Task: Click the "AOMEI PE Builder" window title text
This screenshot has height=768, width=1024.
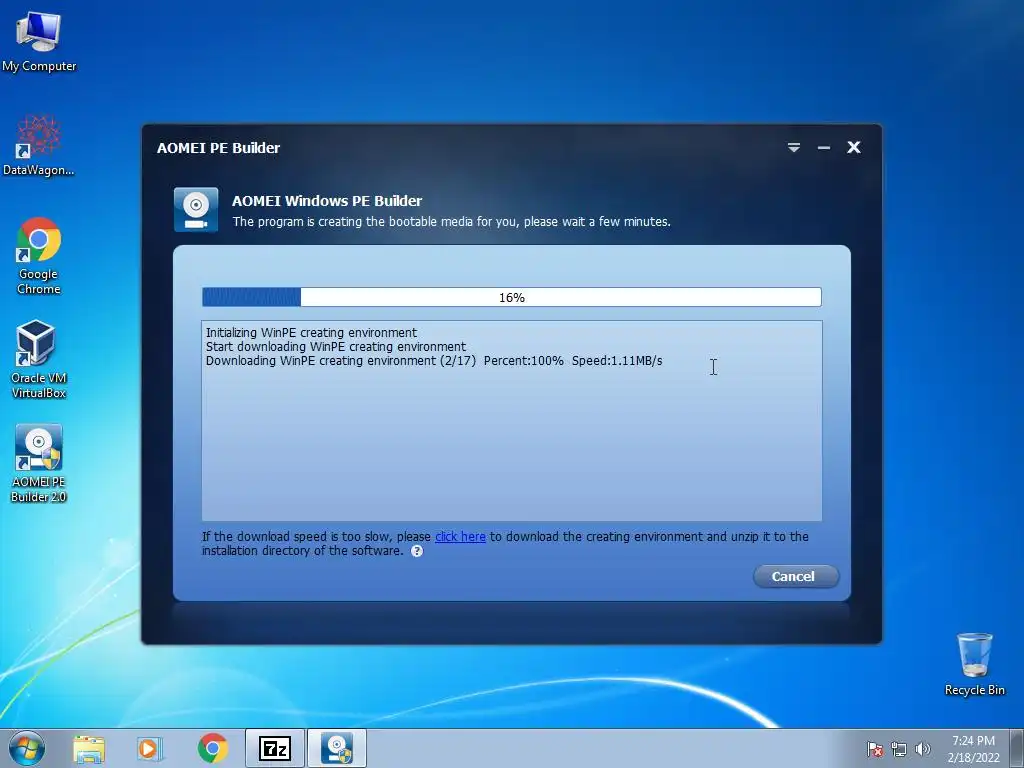Action: (218, 148)
